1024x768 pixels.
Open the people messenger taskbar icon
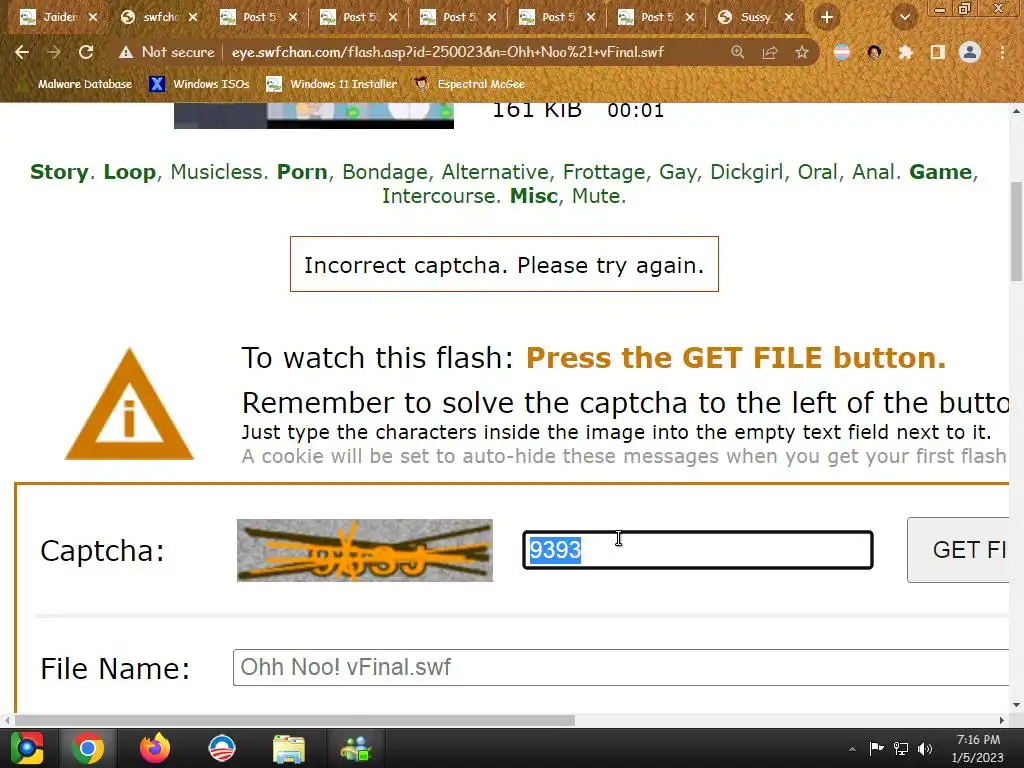[x=355, y=748]
